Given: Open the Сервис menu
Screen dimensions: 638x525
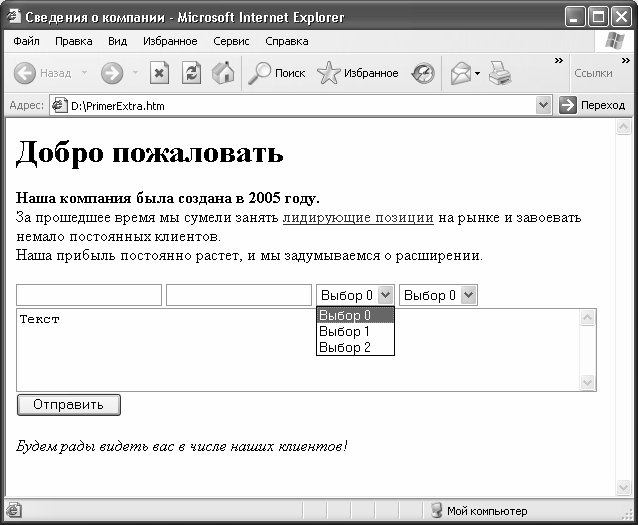Looking at the screenshot, I should (231, 41).
